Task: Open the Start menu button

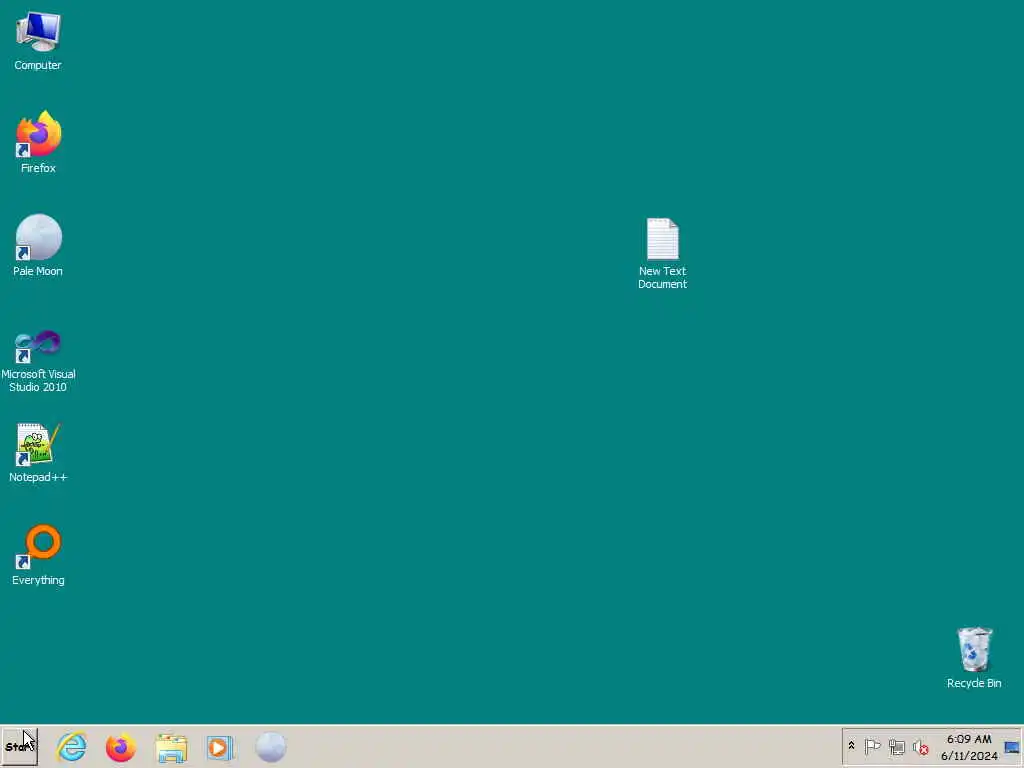Action: point(20,747)
